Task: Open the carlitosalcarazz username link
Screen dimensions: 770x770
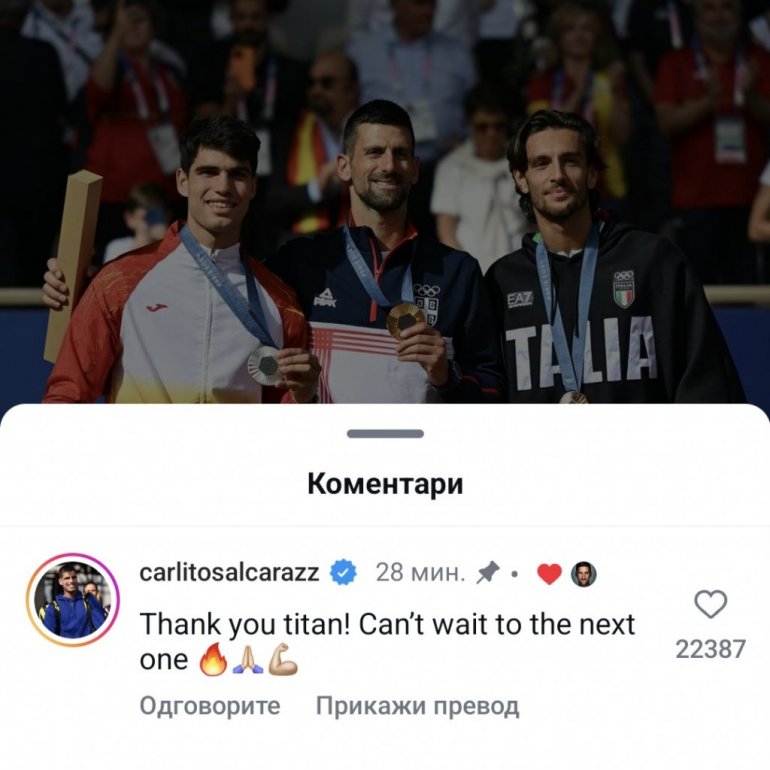Action: coord(229,573)
